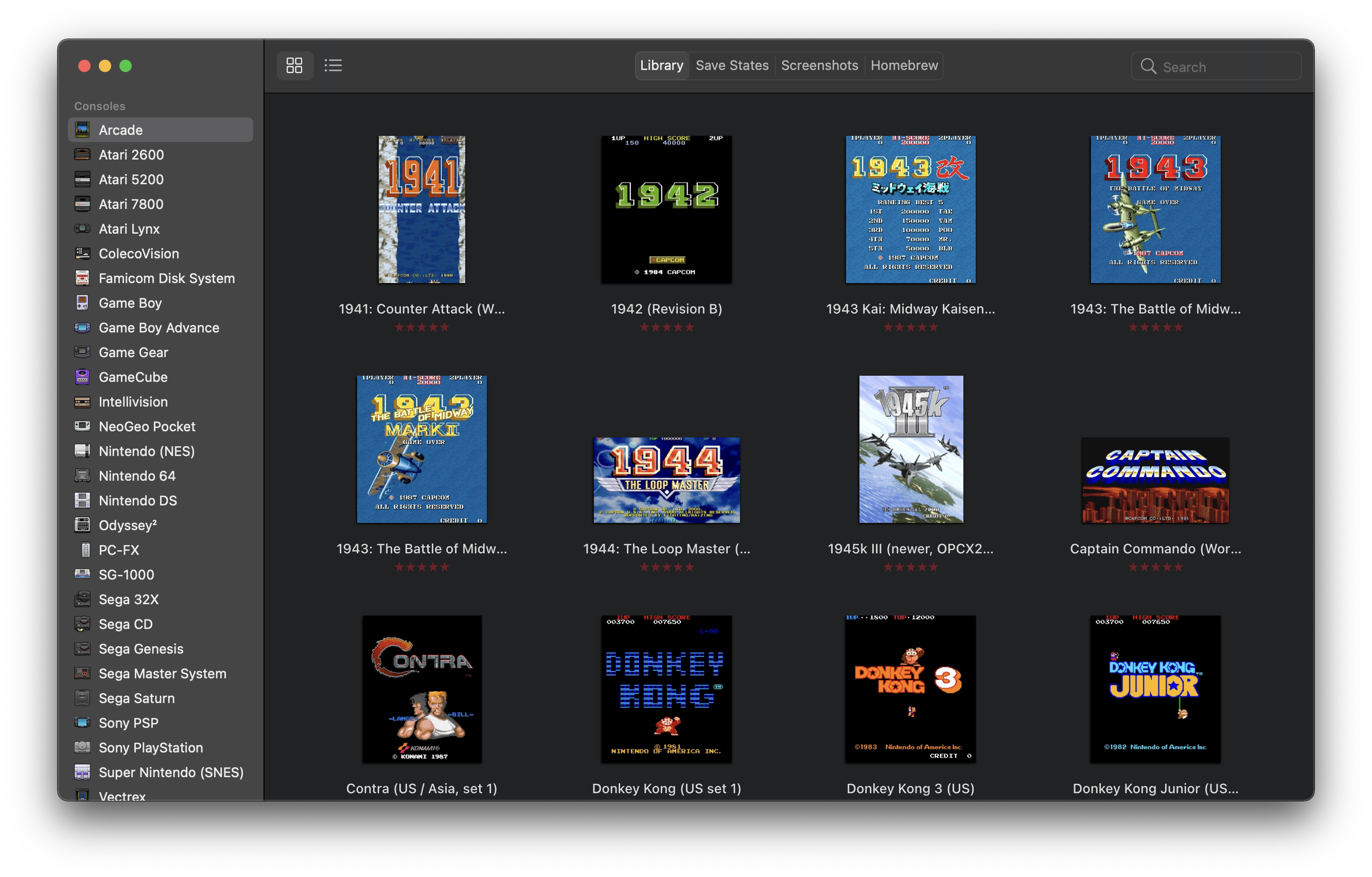Select Super Nintendo (SNES) in sidebar
1372x877 pixels.
[170, 772]
